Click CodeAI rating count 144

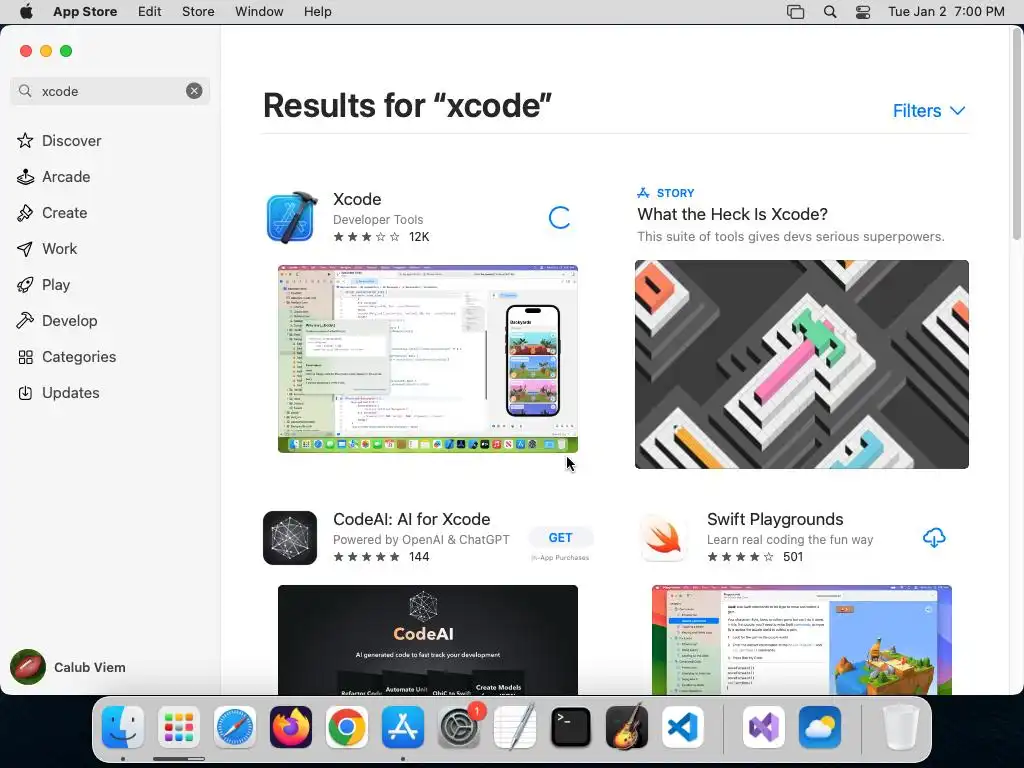pyautogui.click(x=419, y=556)
